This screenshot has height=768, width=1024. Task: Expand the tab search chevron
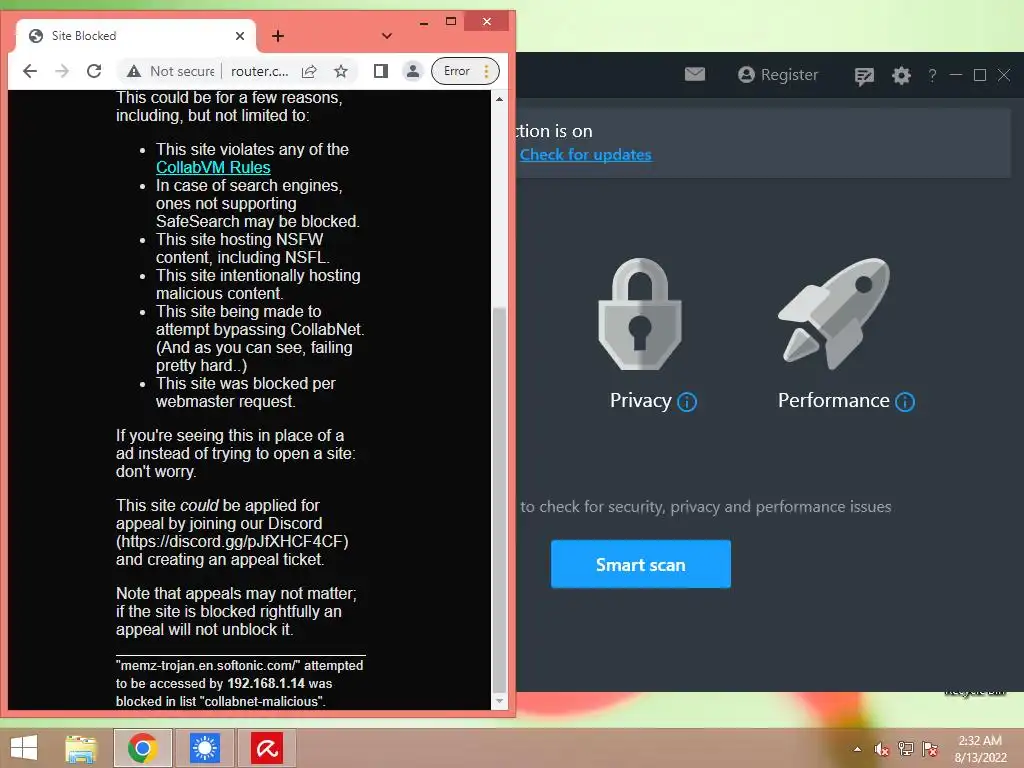(387, 36)
